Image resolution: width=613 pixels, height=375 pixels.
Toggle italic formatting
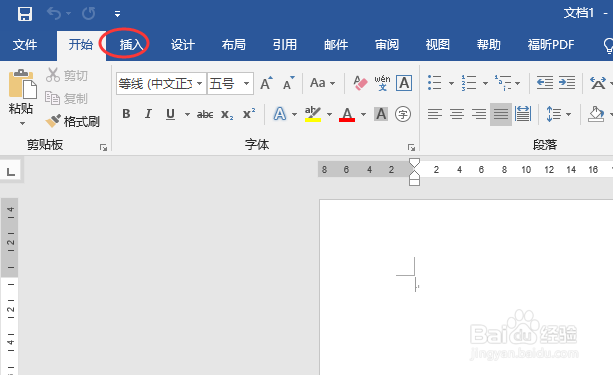tap(148, 114)
